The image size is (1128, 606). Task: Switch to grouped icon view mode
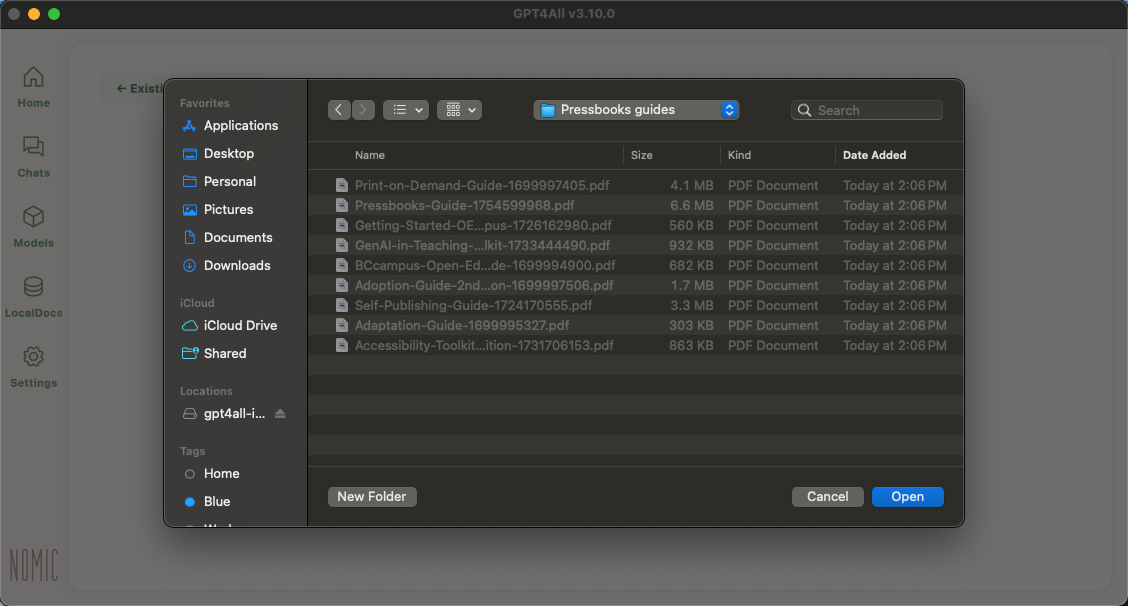click(452, 110)
